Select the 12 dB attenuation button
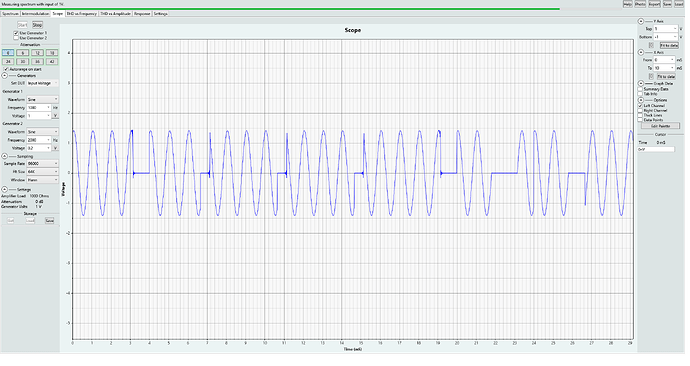Screen dimensions: 690x366 [x=37, y=53]
